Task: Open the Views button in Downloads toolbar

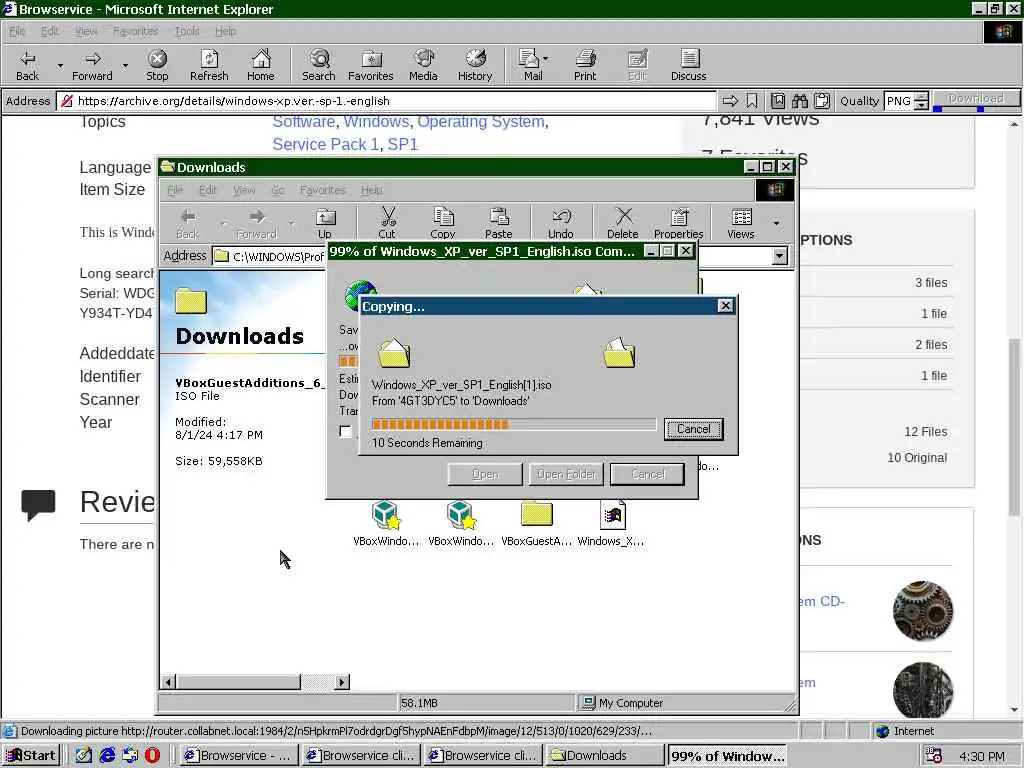Action: [x=741, y=223]
